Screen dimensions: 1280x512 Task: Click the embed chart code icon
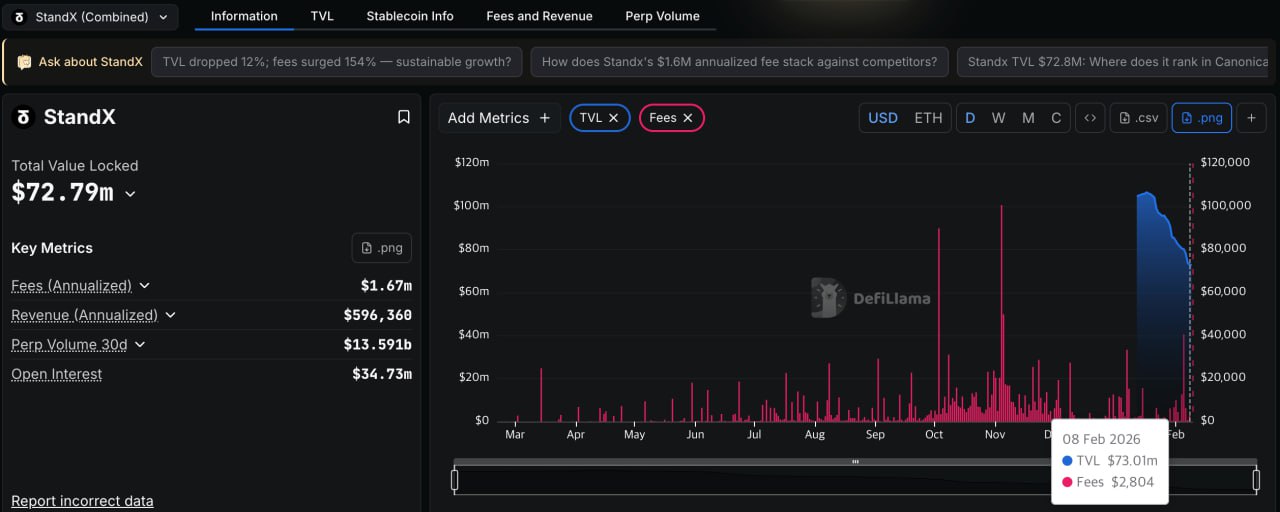click(x=1090, y=118)
